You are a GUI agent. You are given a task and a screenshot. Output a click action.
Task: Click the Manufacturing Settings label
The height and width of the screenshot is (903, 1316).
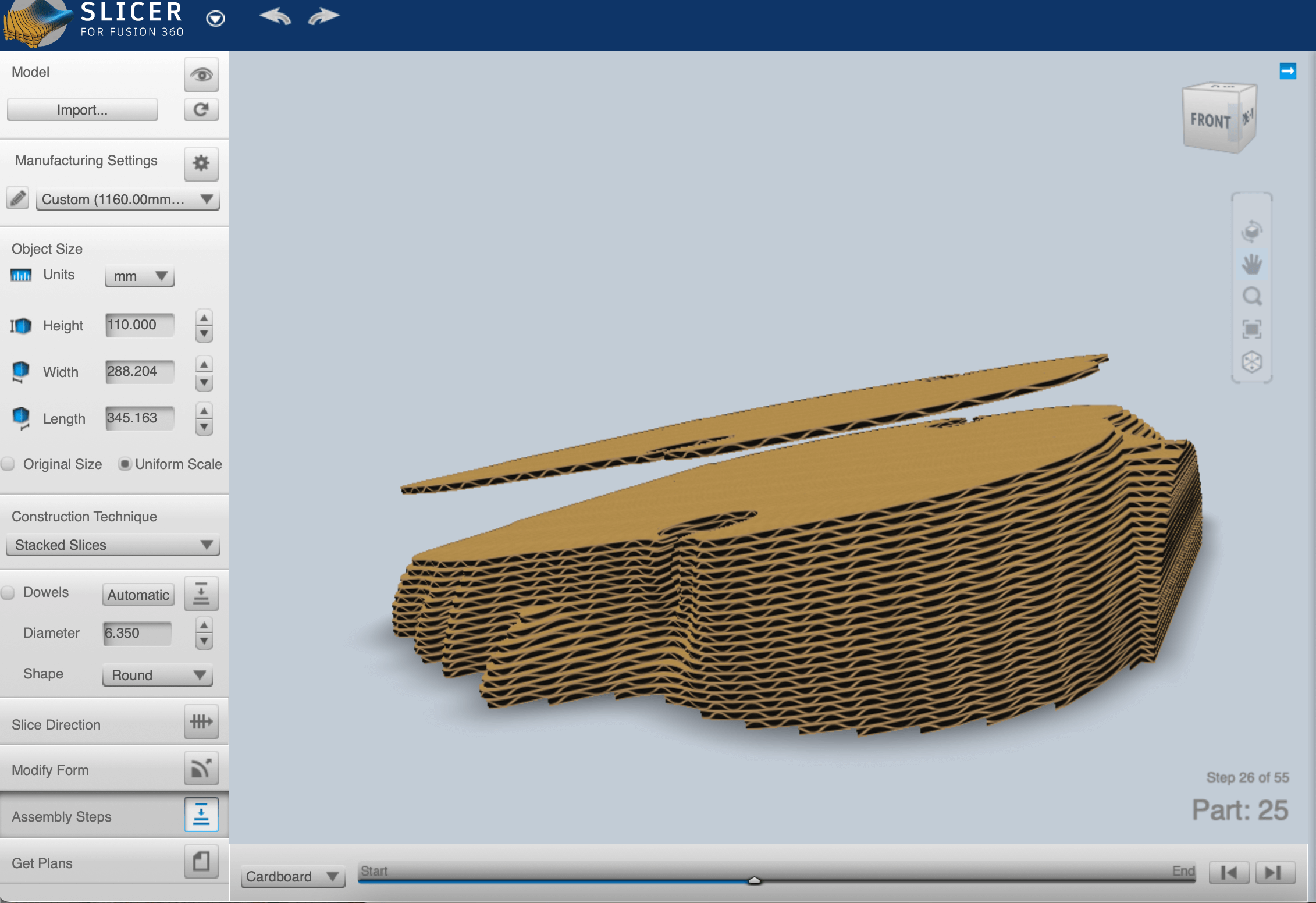coord(86,161)
